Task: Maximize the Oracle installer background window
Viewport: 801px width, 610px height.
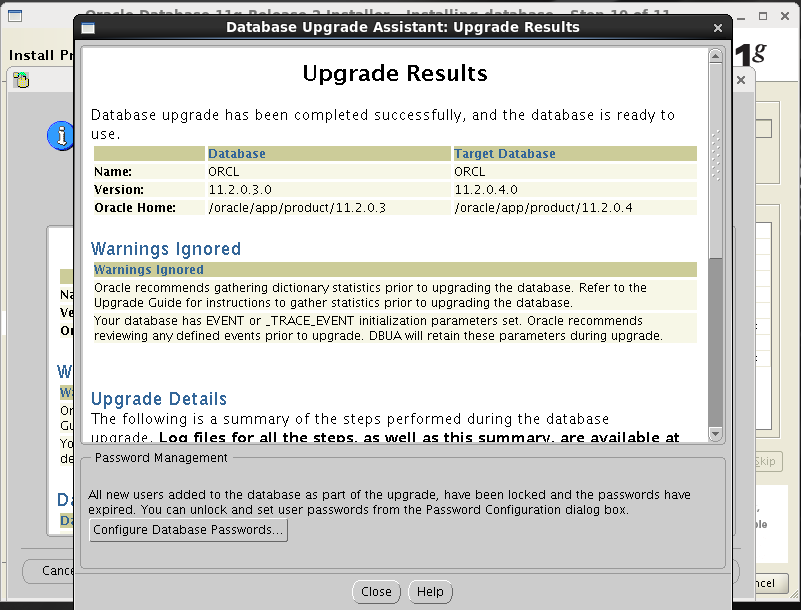Action: click(763, 16)
